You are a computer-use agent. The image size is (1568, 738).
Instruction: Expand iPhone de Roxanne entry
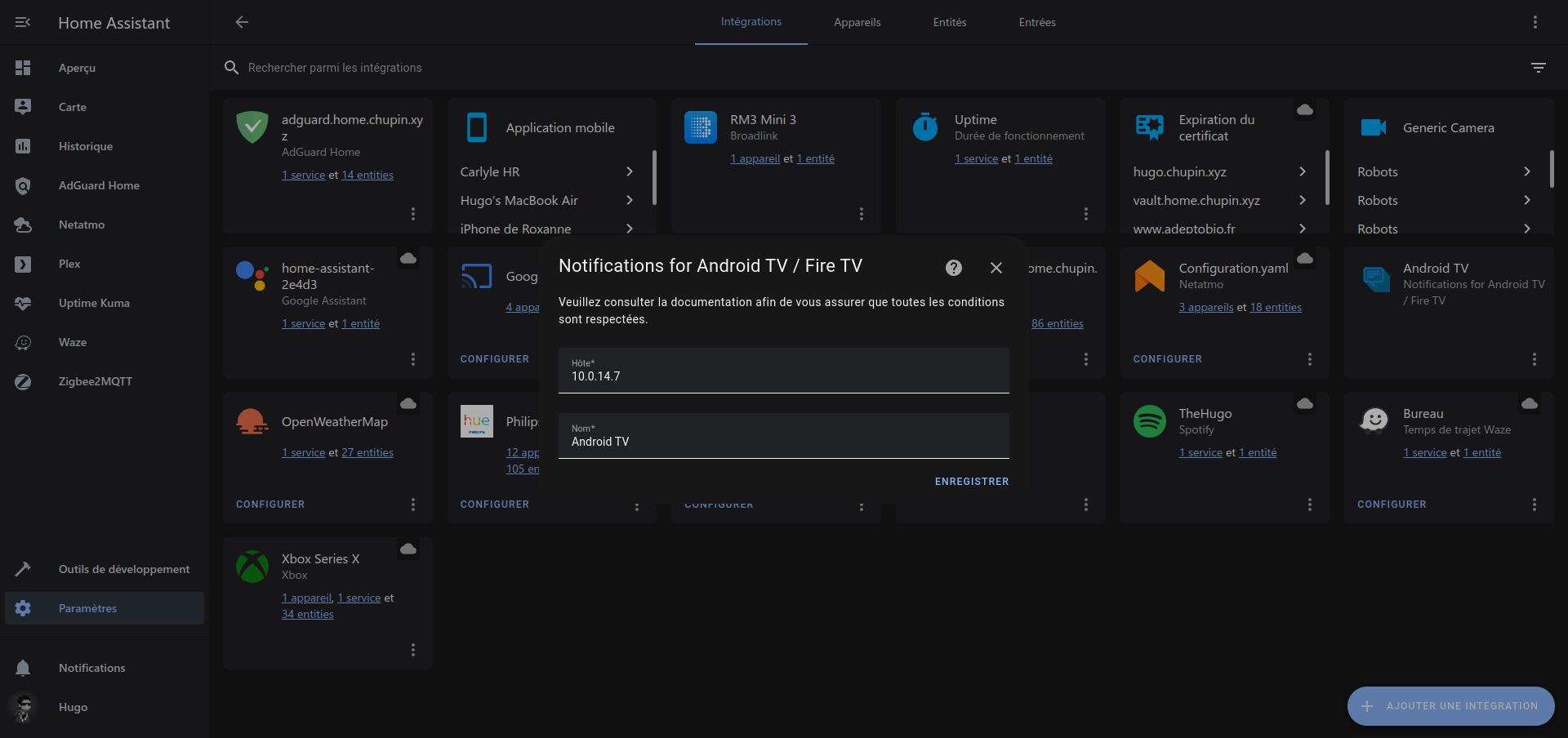point(547,229)
